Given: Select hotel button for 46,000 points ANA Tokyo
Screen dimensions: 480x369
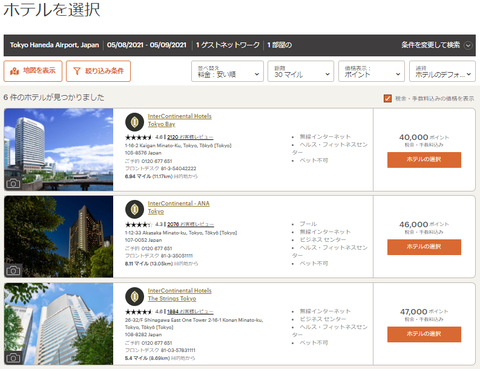Looking at the screenshot, I should point(424,247).
